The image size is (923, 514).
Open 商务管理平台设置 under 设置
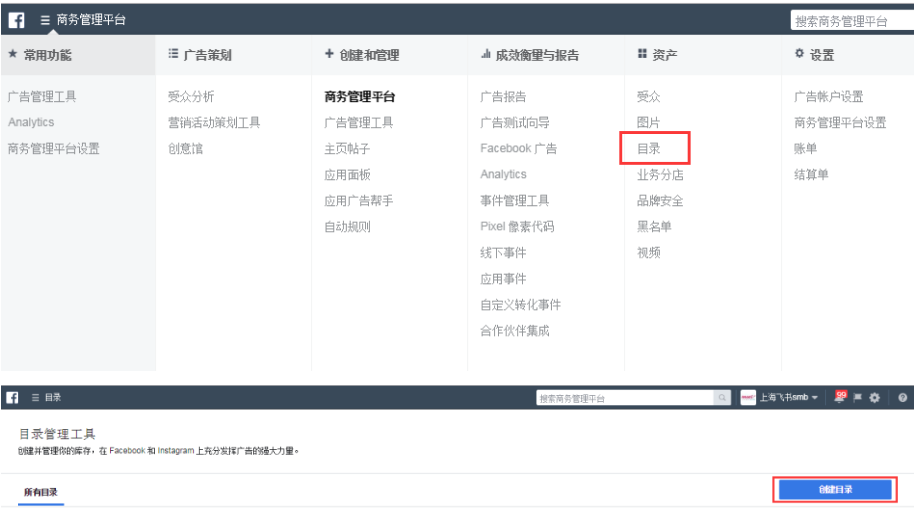click(x=840, y=122)
